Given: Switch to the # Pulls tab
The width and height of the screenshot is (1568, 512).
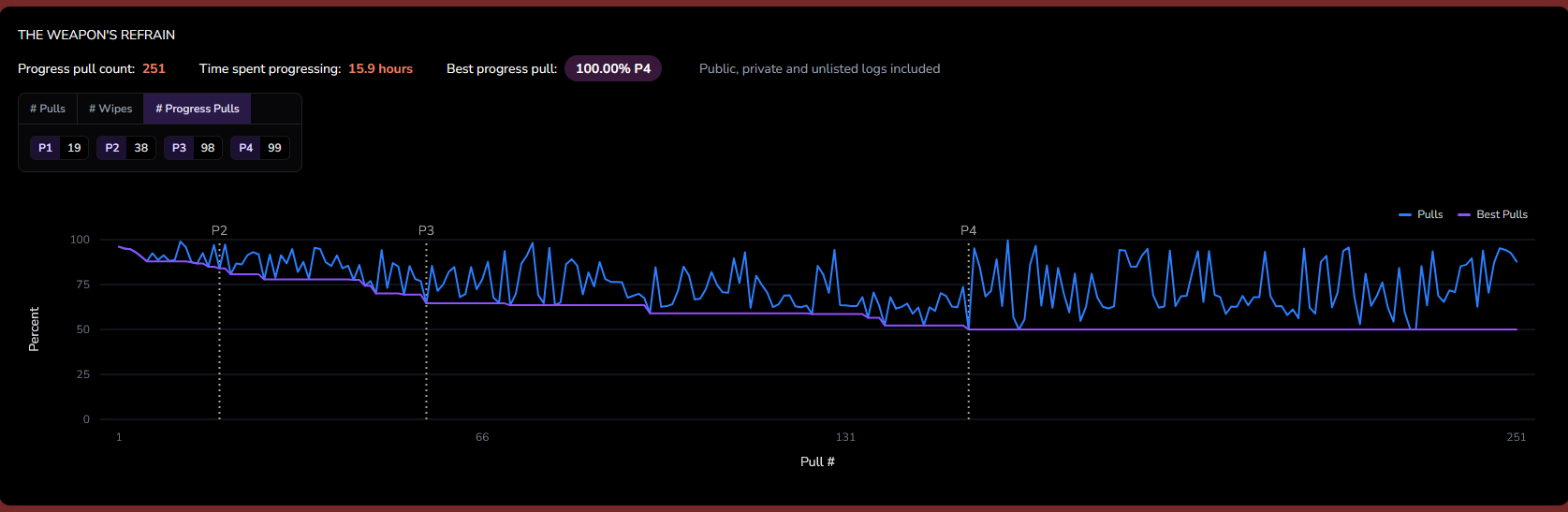Looking at the screenshot, I should click(x=48, y=109).
